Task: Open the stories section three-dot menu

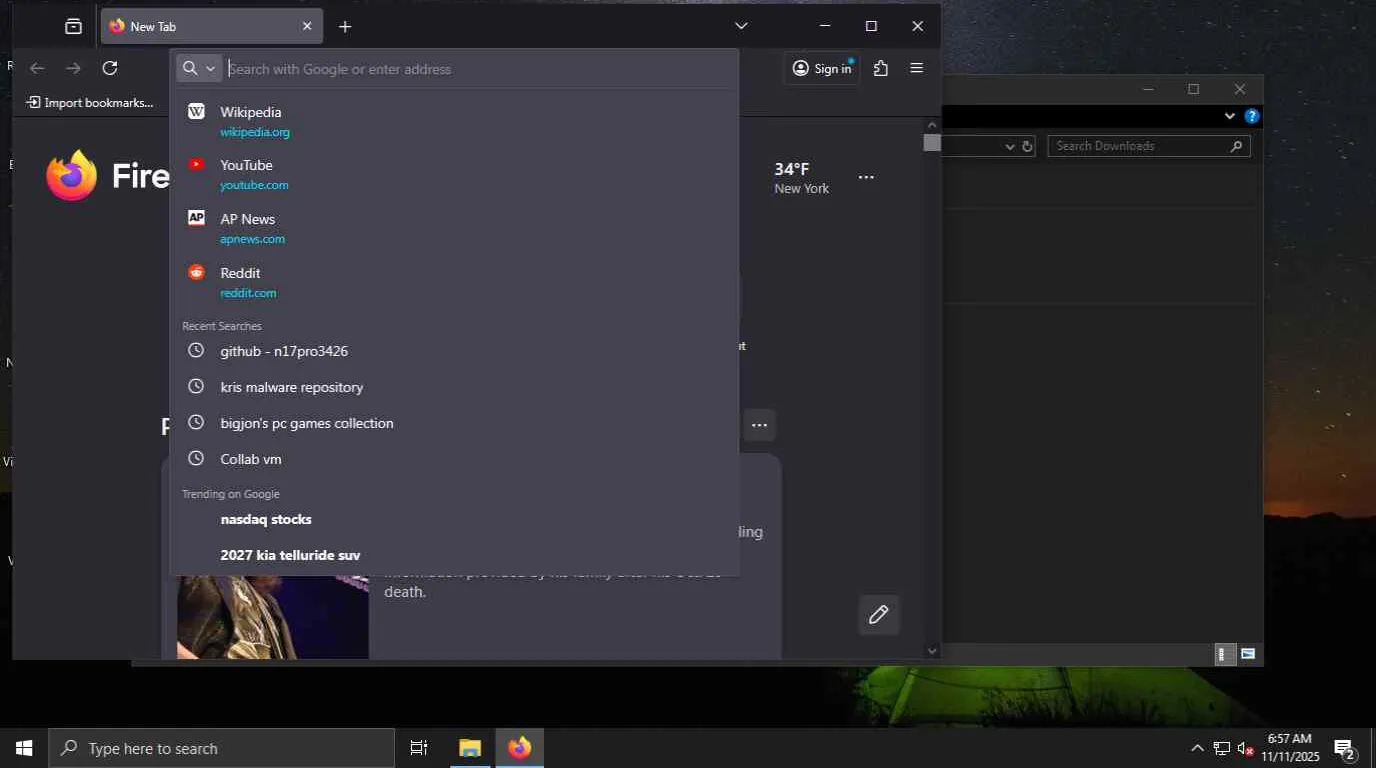Action: pyautogui.click(x=759, y=425)
